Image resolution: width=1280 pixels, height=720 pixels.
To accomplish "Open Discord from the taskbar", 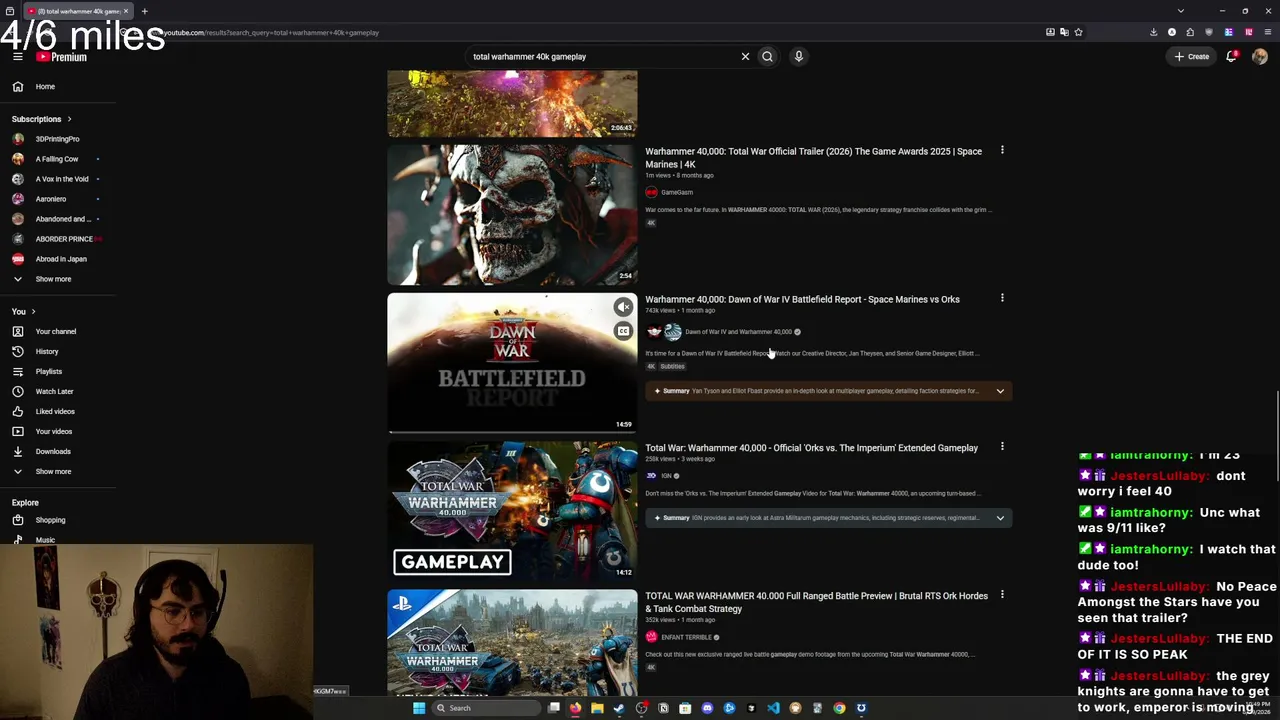I will (x=707, y=708).
